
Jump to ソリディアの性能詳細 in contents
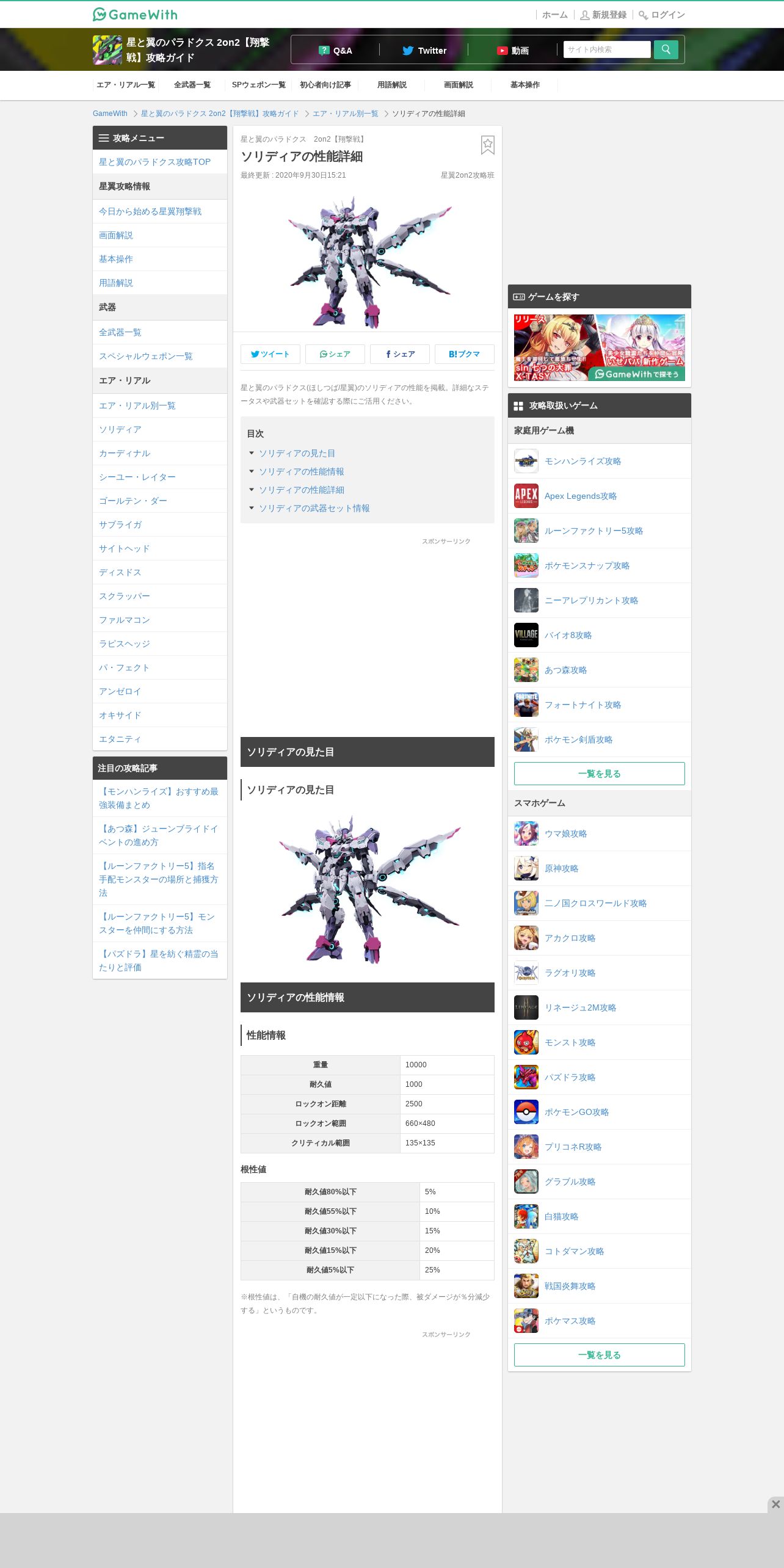point(301,490)
